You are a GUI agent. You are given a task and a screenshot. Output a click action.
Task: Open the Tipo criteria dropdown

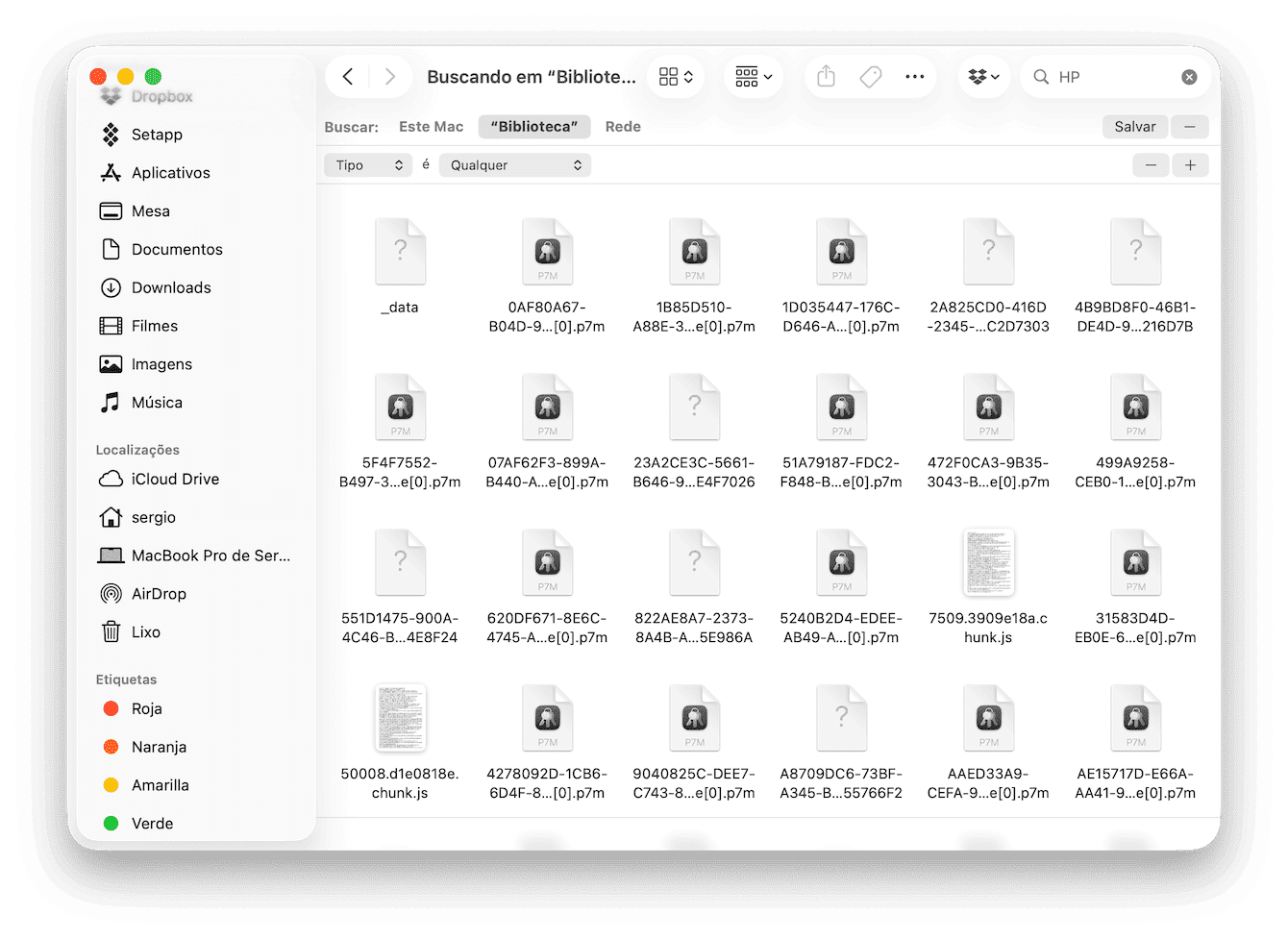point(369,165)
